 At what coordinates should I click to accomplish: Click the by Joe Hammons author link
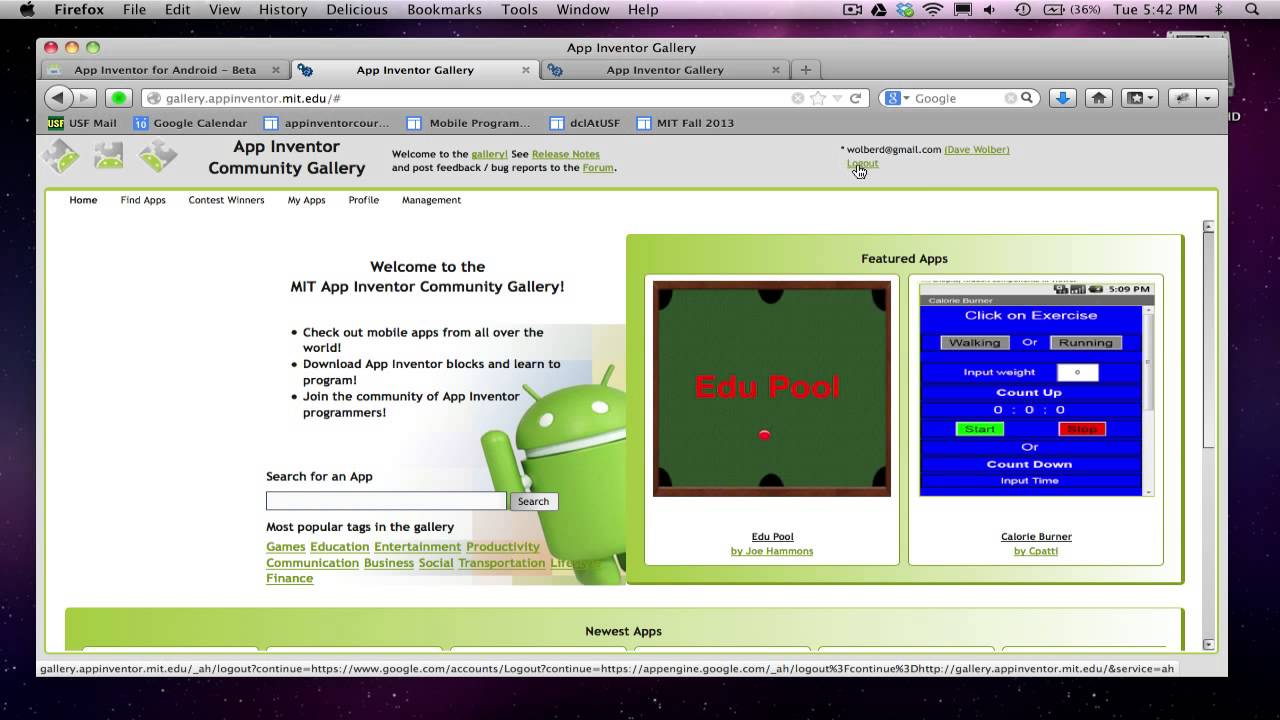point(772,551)
